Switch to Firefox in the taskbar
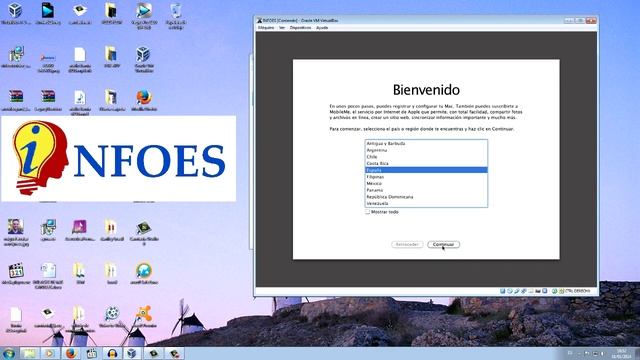 tap(71, 353)
